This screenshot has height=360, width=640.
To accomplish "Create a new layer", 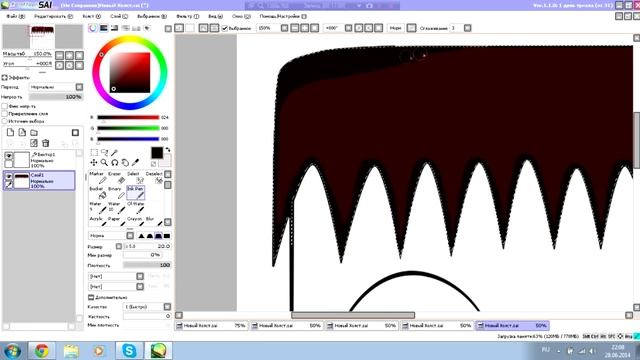I will click(x=10, y=133).
